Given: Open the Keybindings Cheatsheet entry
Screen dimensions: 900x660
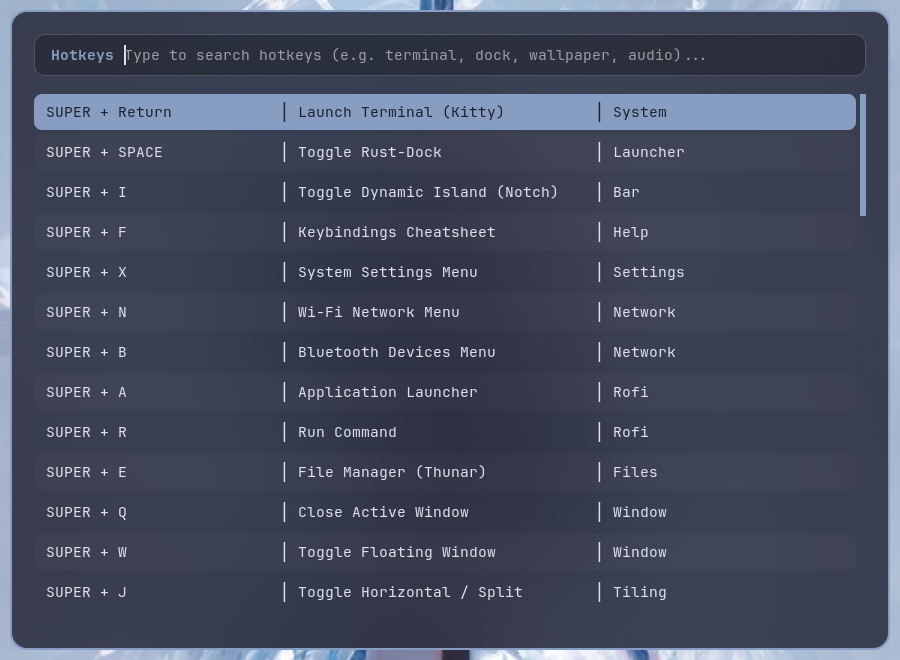Looking at the screenshot, I should click(445, 232).
